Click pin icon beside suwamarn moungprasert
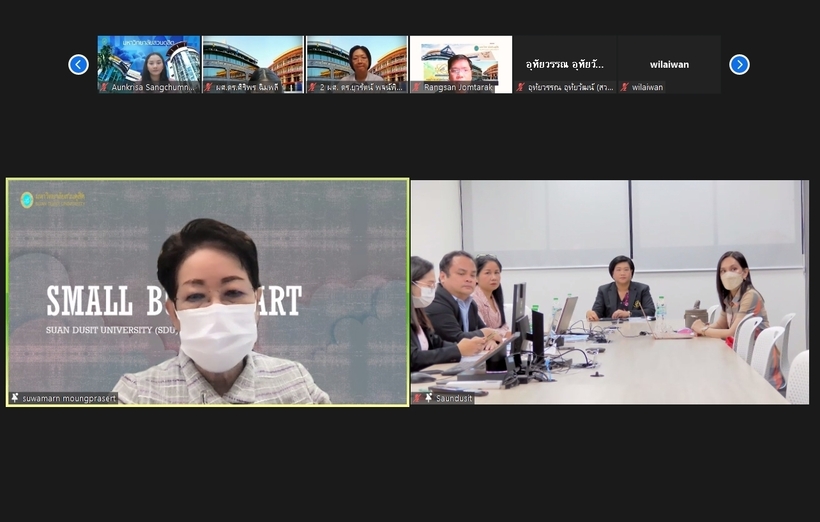 click(x=15, y=399)
